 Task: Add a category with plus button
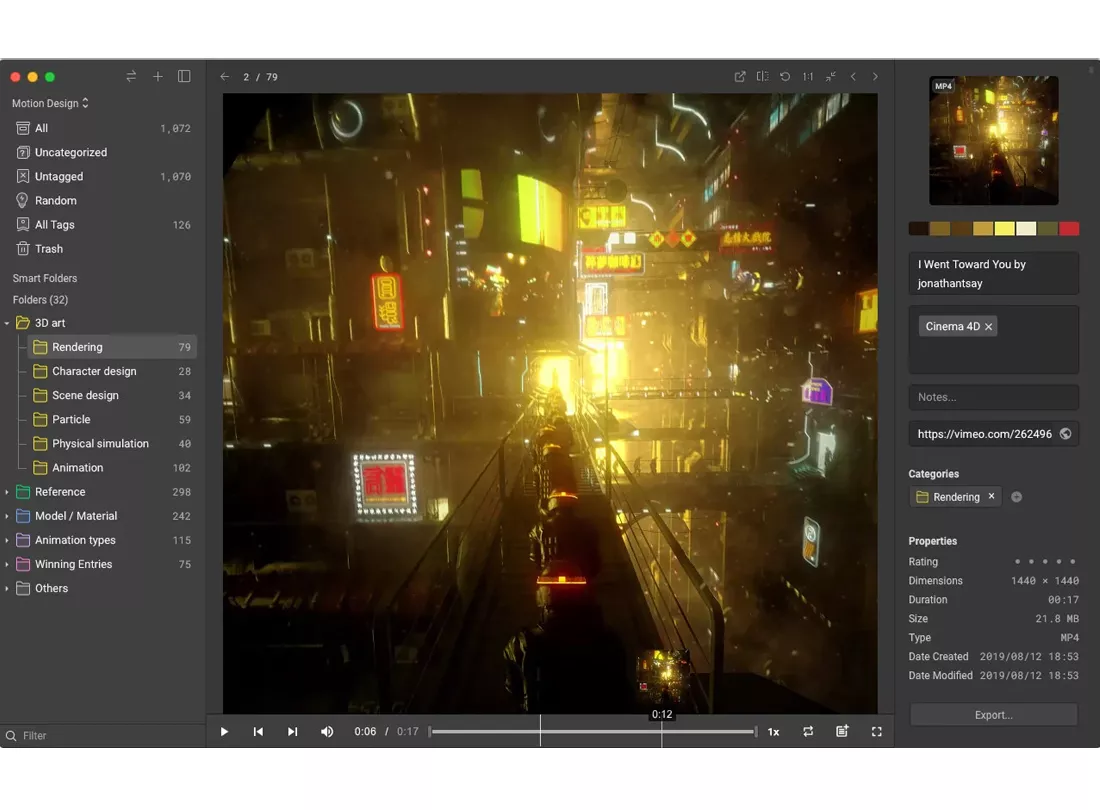tap(1017, 497)
